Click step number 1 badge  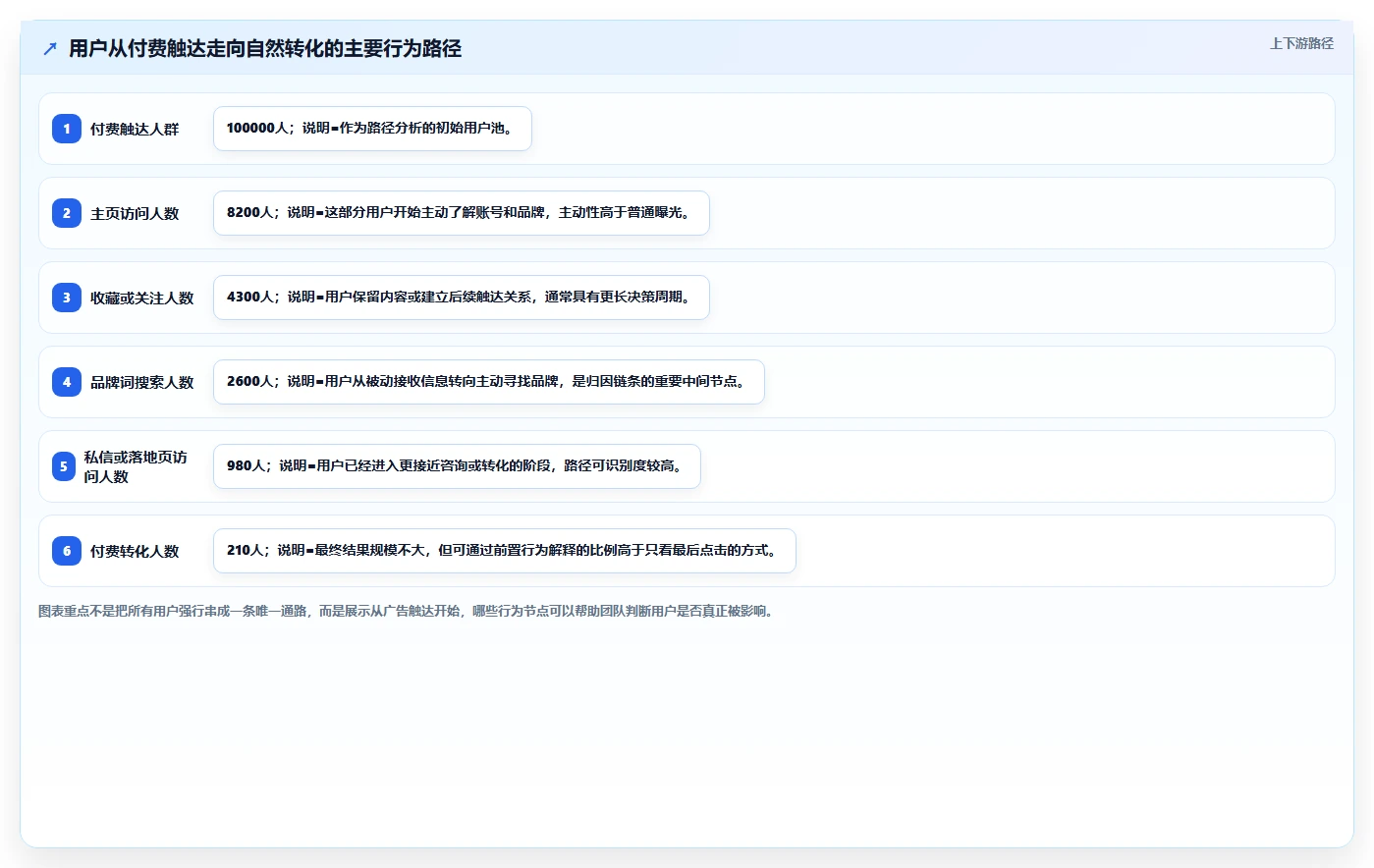pyautogui.click(x=67, y=129)
